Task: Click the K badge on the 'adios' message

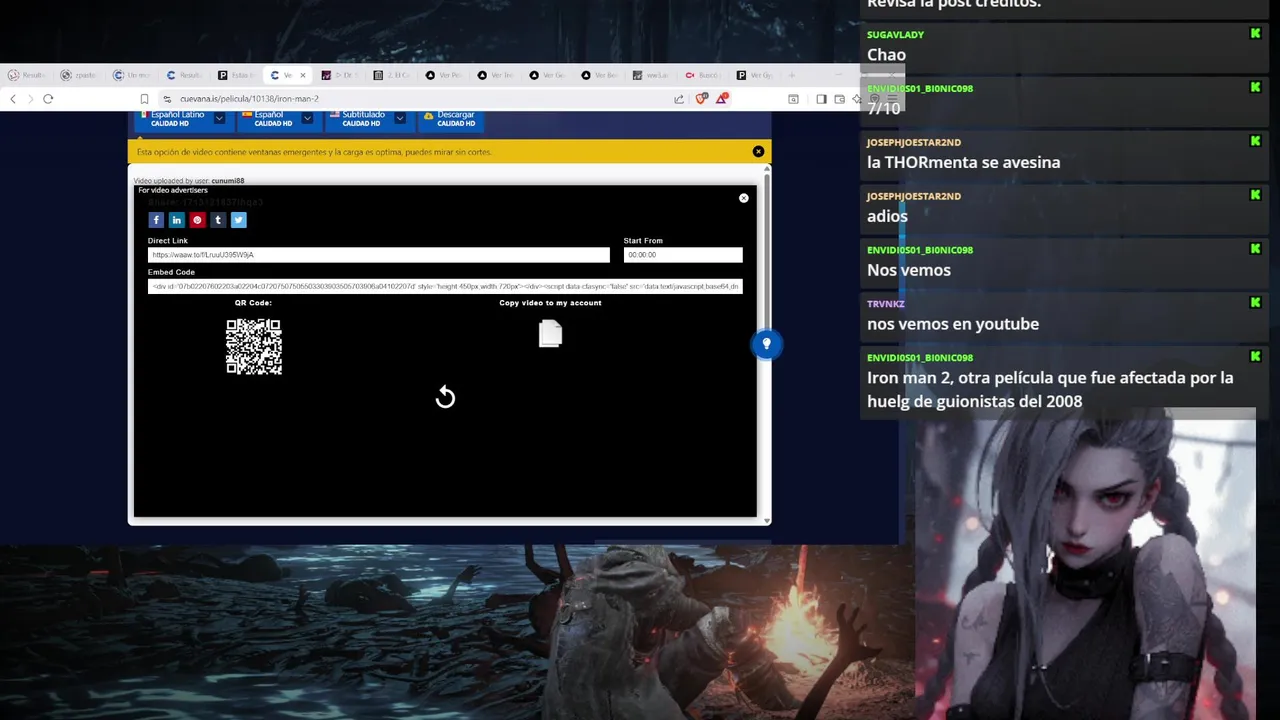Action: [1255, 195]
